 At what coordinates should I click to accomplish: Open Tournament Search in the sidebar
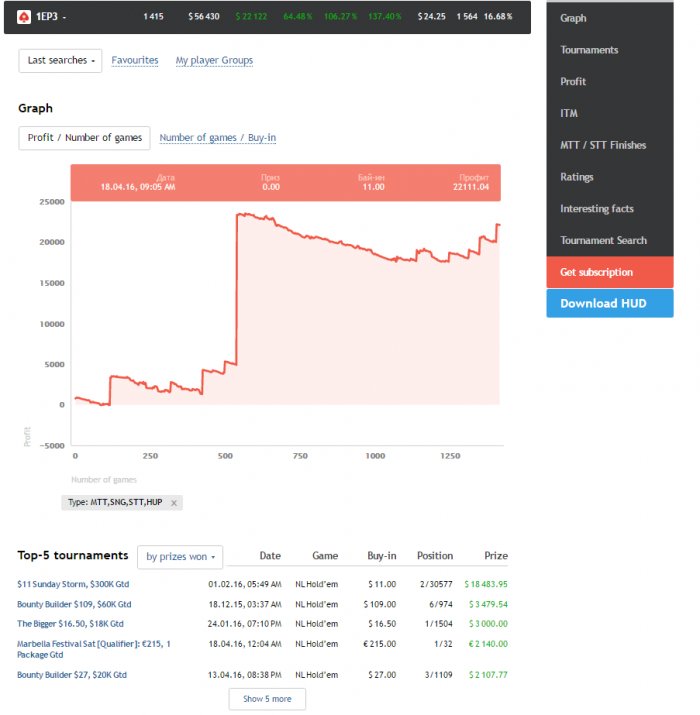point(603,240)
